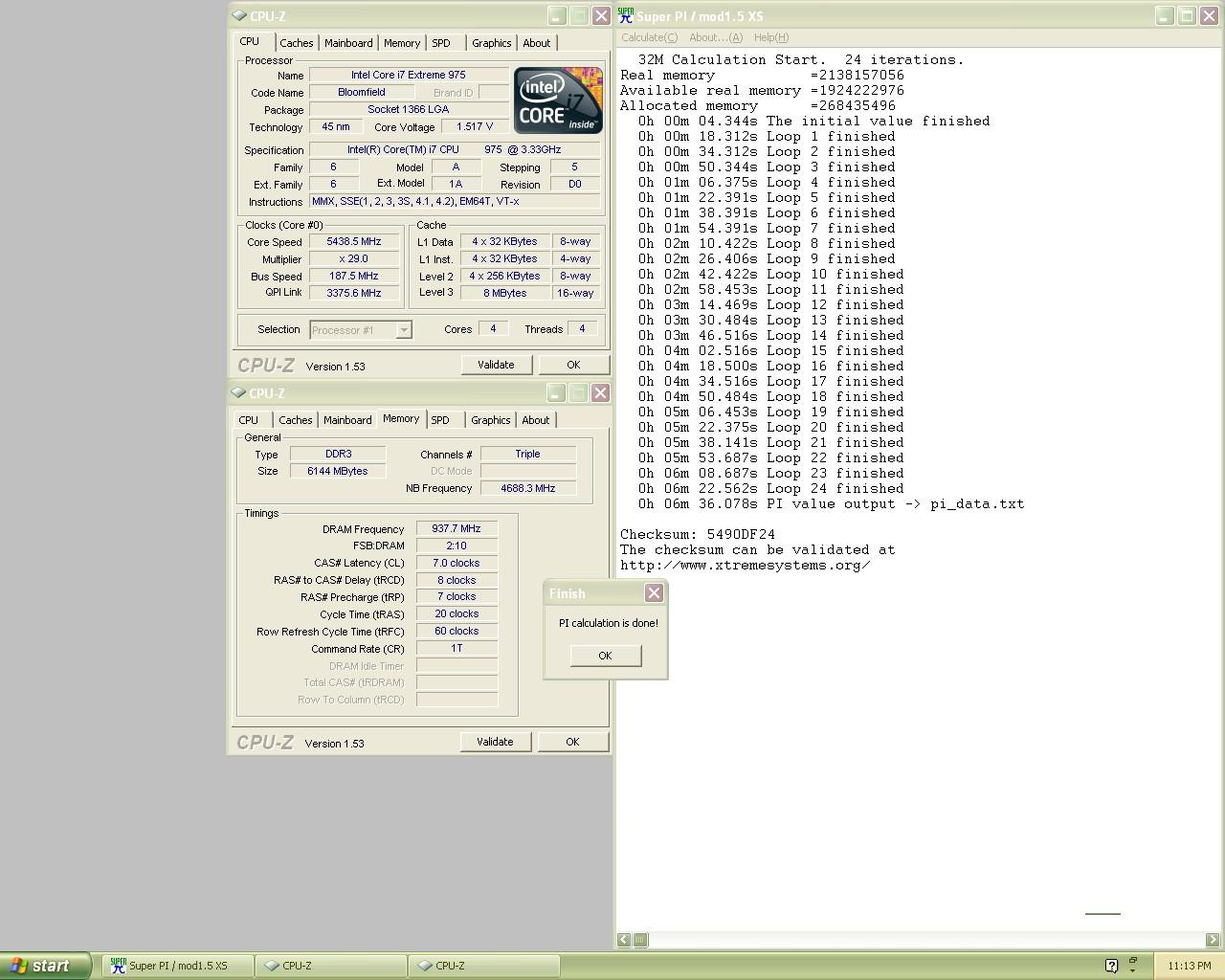Click the Intel Core i7 logo badge
The image size is (1225, 980).
558,100
